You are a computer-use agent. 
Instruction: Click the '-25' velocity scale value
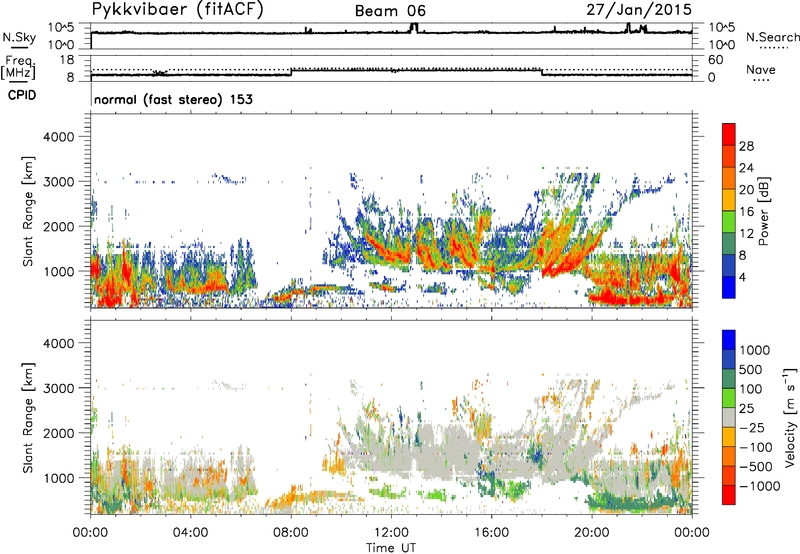(752, 427)
